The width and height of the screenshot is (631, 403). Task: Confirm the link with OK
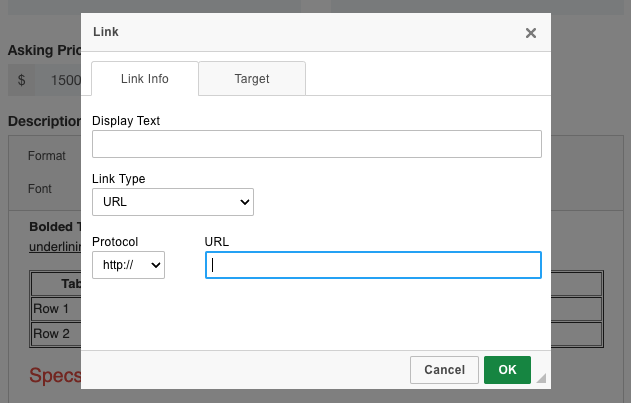507,370
